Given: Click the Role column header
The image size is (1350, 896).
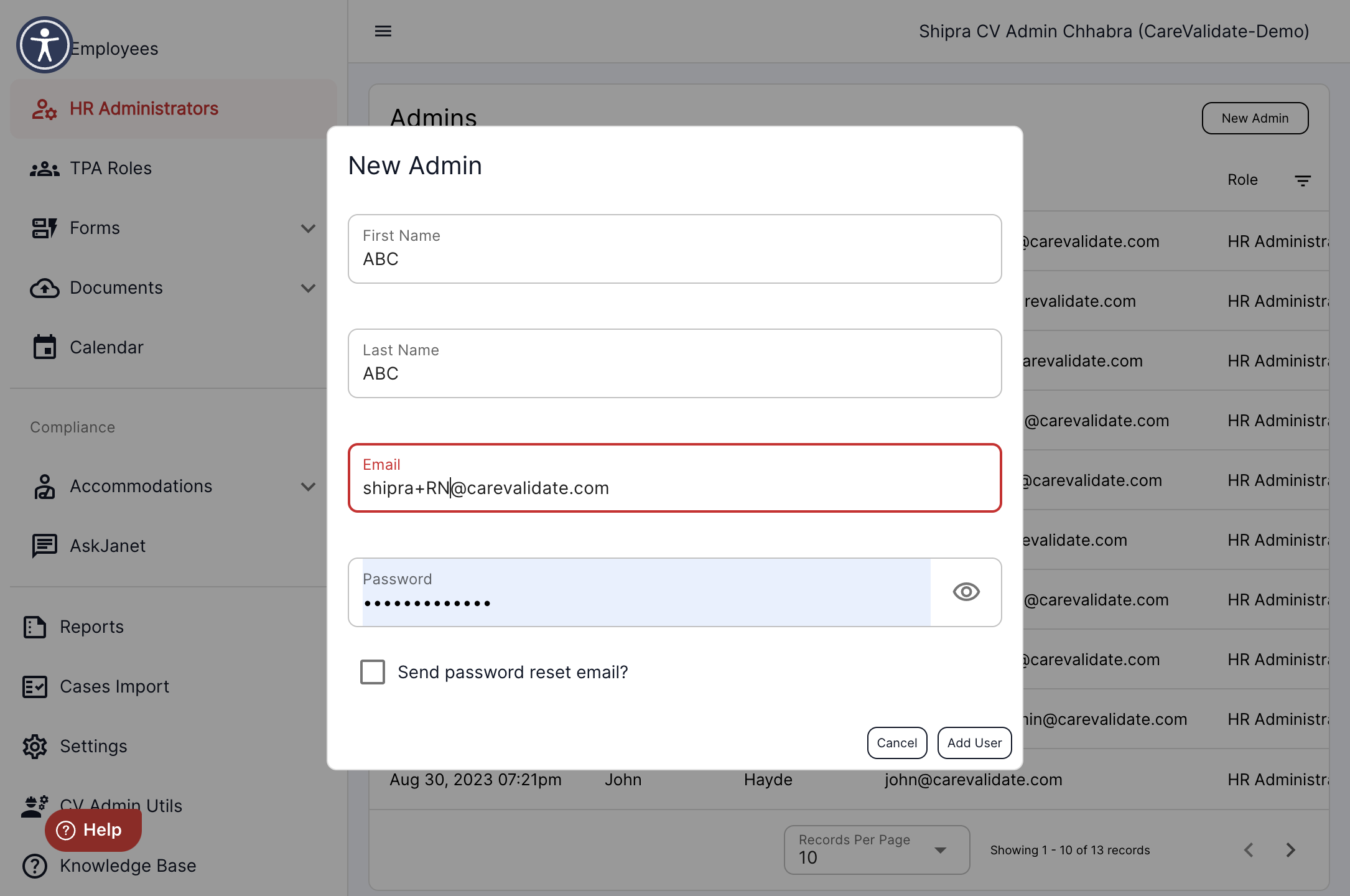Looking at the screenshot, I should pyautogui.click(x=1242, y=180).
